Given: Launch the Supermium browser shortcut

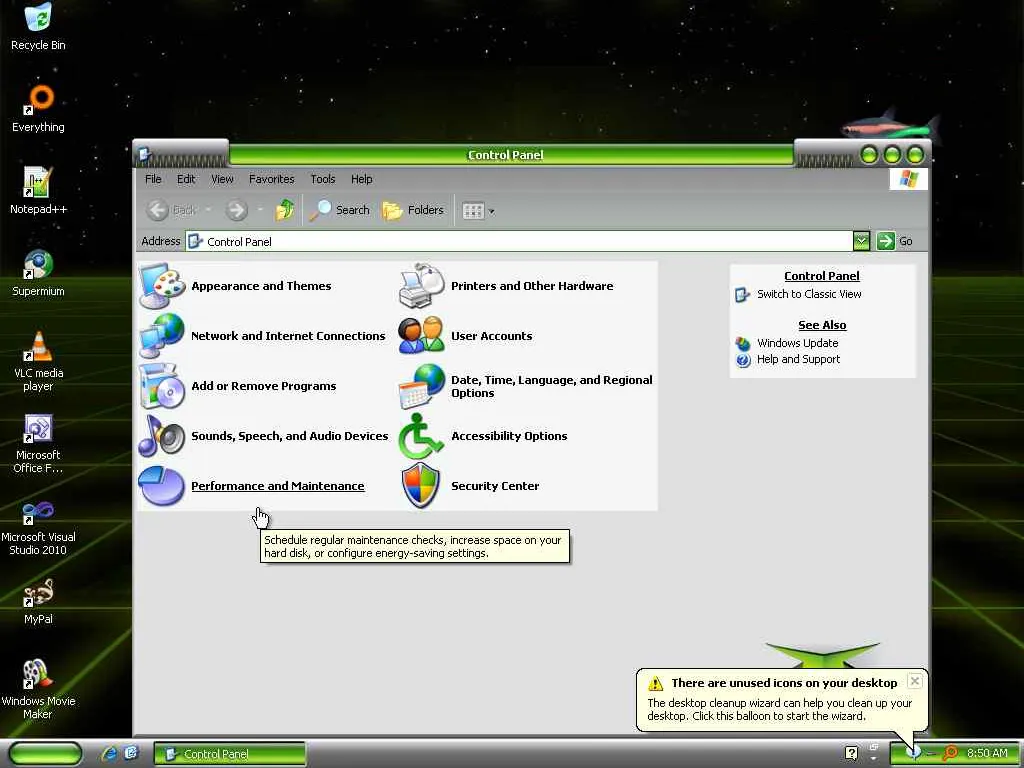Looking at the screenshot, I should point(38,272).
